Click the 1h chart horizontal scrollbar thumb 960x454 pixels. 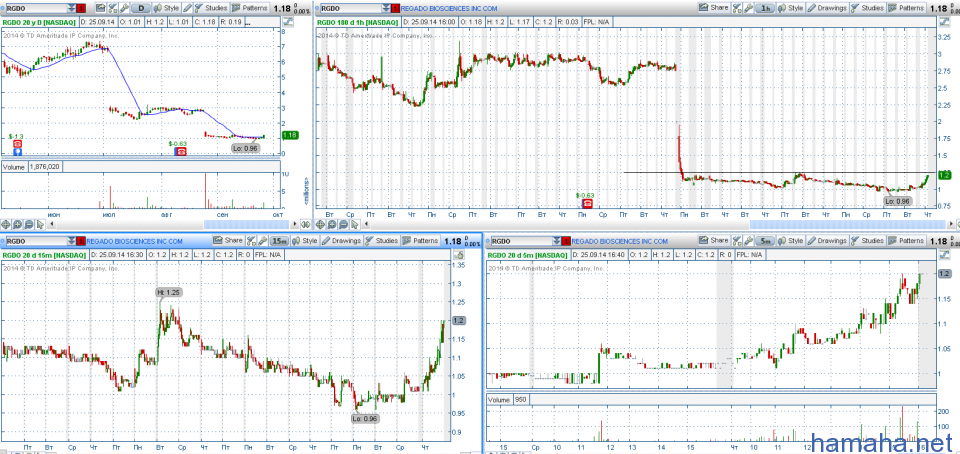(848, 225)
